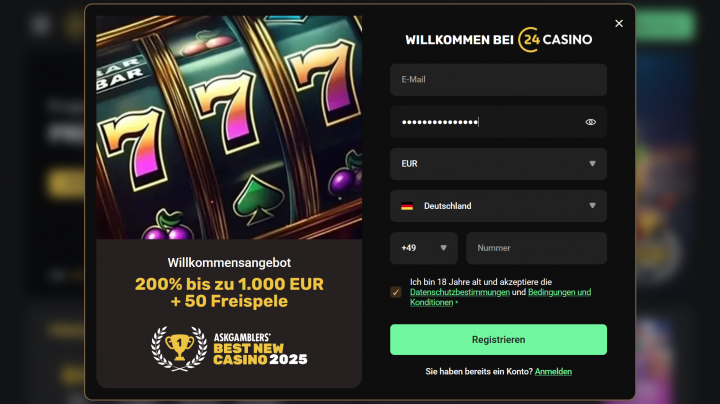Click the 24 Casino logo
The image size is (720, 404).
point(555,39)
